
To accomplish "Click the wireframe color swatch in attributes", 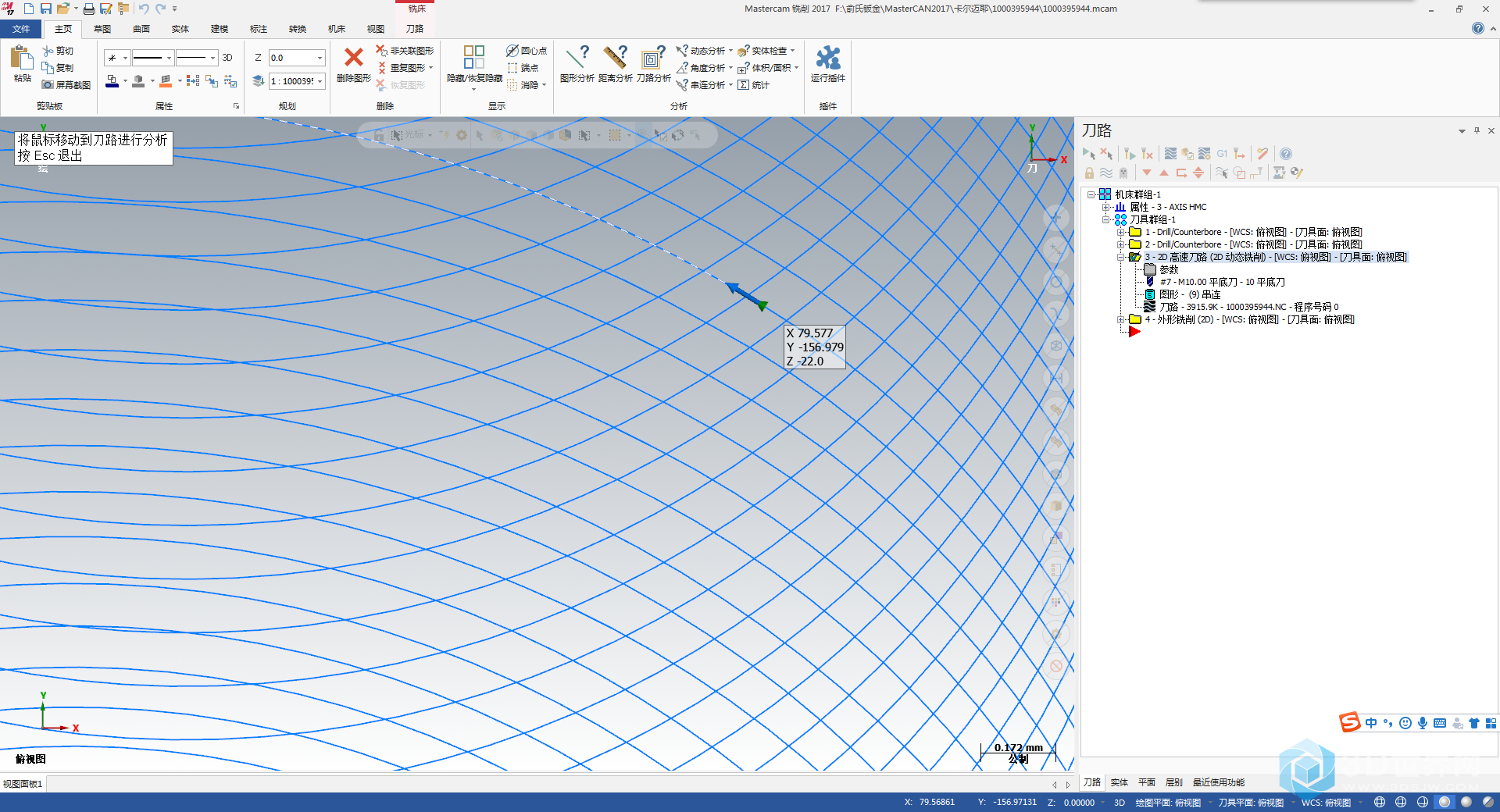I will pyautogui.click(x=112, y=80).
